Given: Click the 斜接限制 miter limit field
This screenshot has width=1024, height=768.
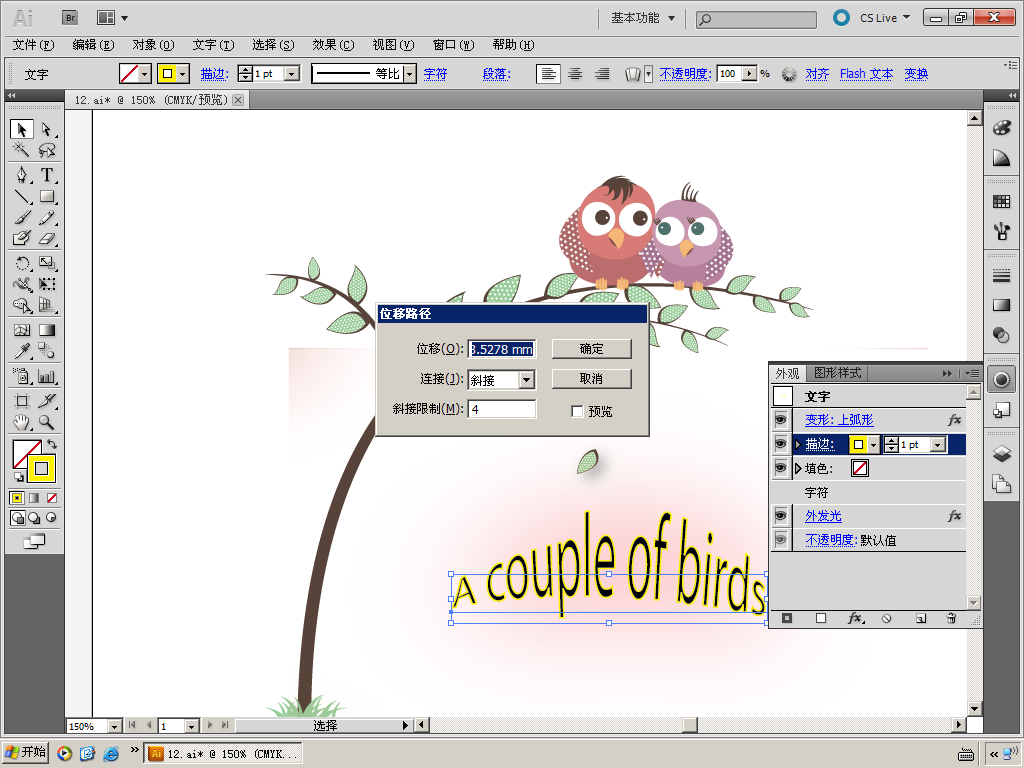Looking at the screenshot, I should (502, 409).
